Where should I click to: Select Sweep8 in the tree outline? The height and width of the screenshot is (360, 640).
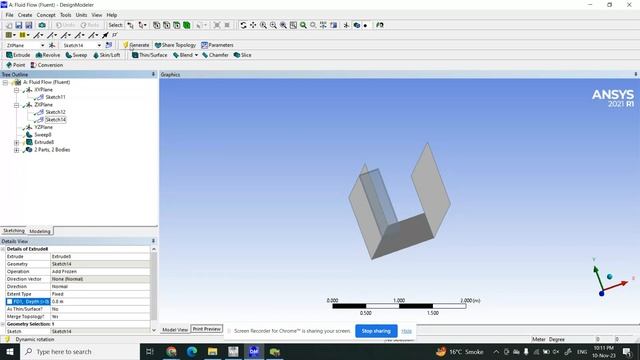click(43, 135)
